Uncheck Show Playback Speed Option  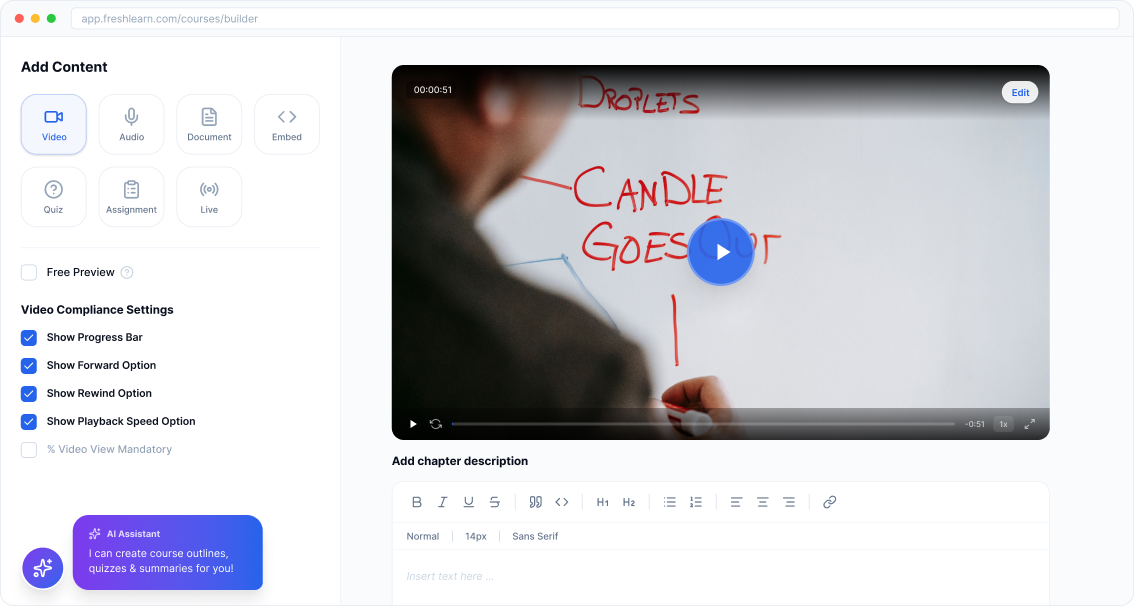pos(29,422)
